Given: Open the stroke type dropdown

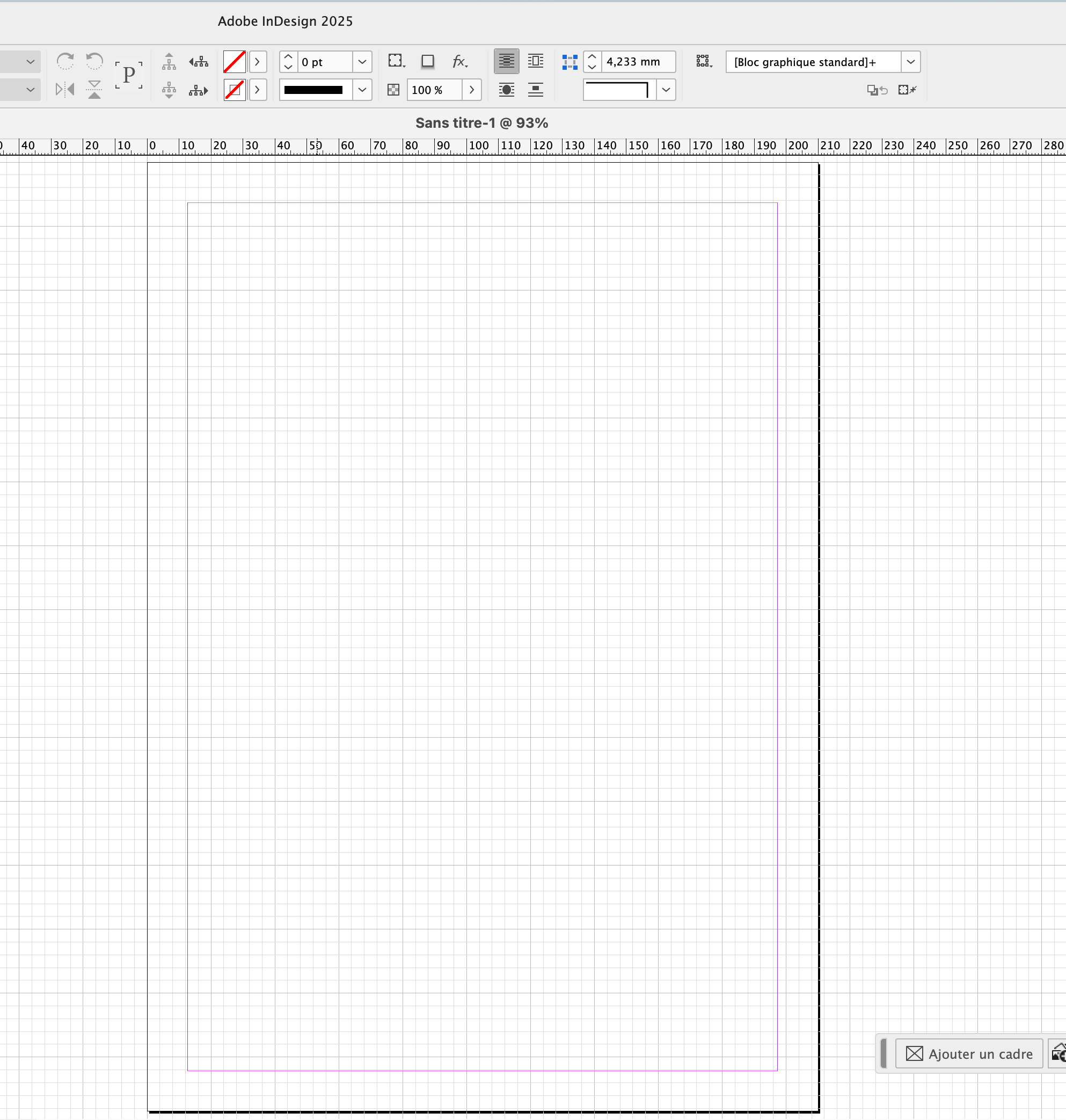Looking at the screenshot, I should pyautogui.click(x=362, y=90).
